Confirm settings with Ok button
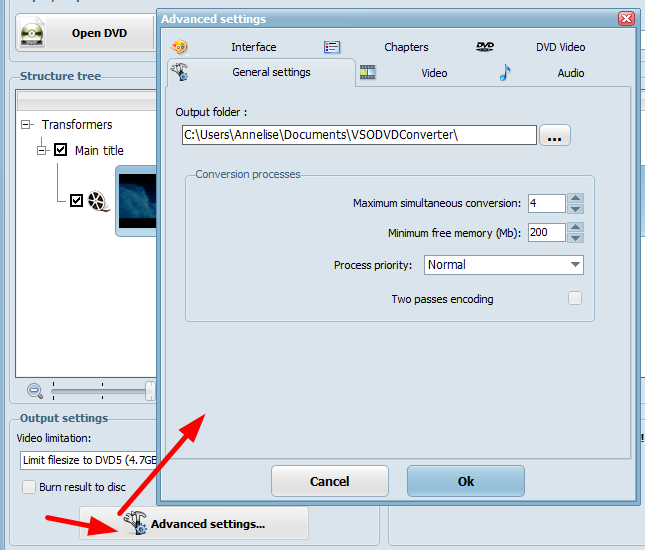The height and width of the screenshot is (550, 645). pos(466,481)
